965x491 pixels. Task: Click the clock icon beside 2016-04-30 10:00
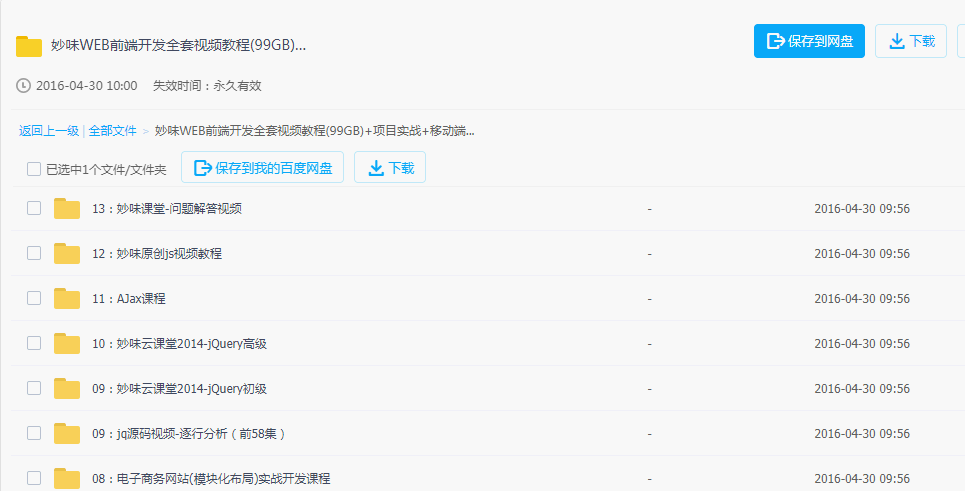[x=23, y=86]
